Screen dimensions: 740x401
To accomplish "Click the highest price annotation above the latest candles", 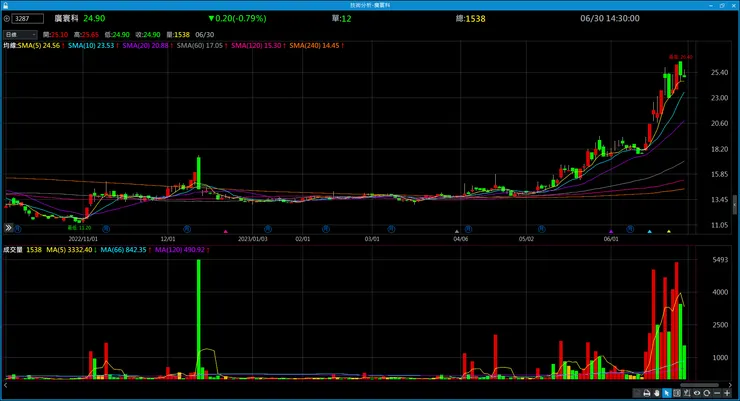I will click(681, 57).
